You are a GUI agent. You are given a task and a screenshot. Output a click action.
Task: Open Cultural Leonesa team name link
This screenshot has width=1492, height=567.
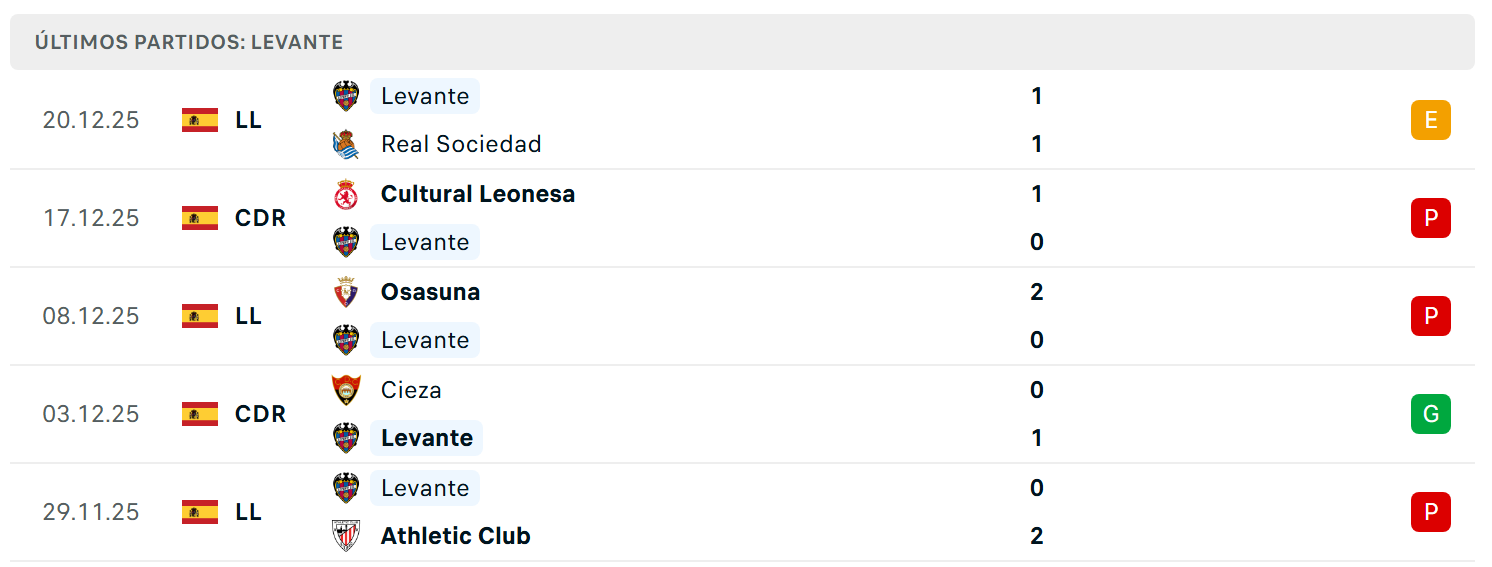coord(478,194)
